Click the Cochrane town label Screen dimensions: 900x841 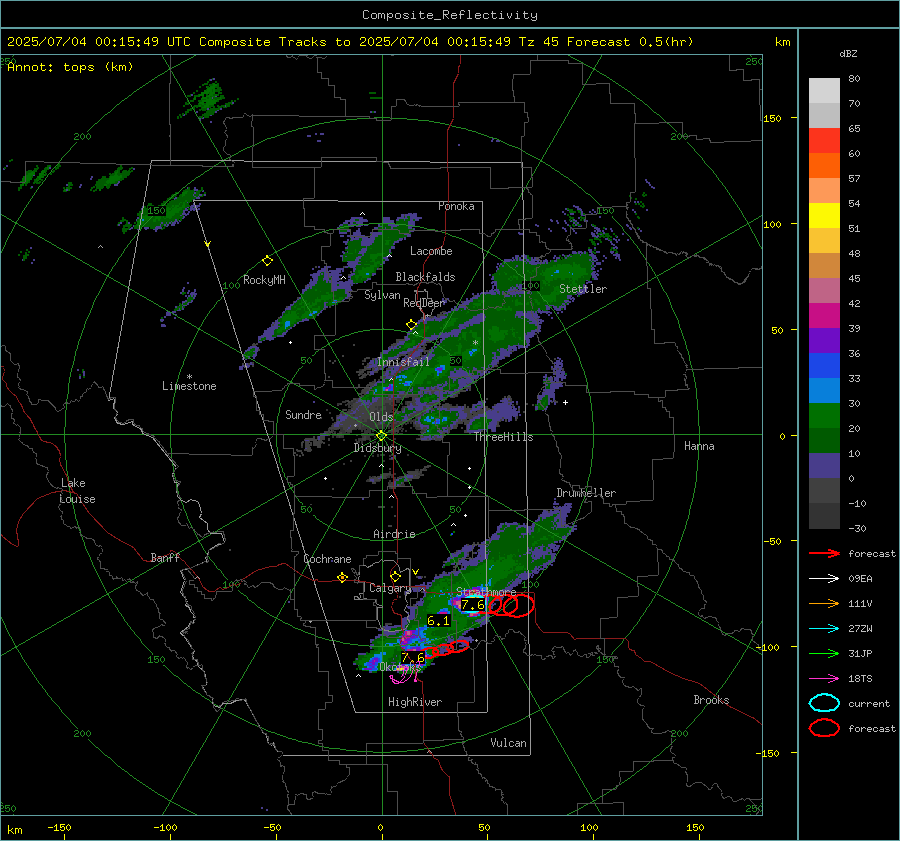(x=327, y=559)
